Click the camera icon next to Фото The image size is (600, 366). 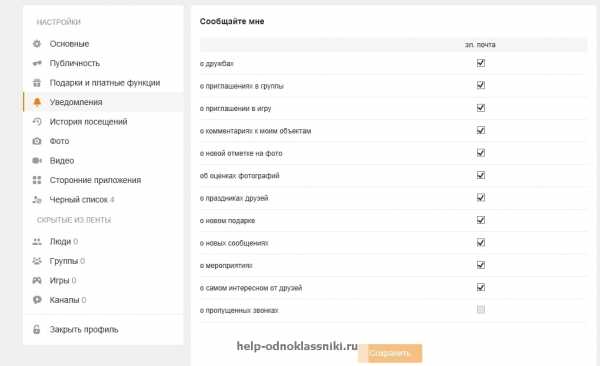[37, 141]
